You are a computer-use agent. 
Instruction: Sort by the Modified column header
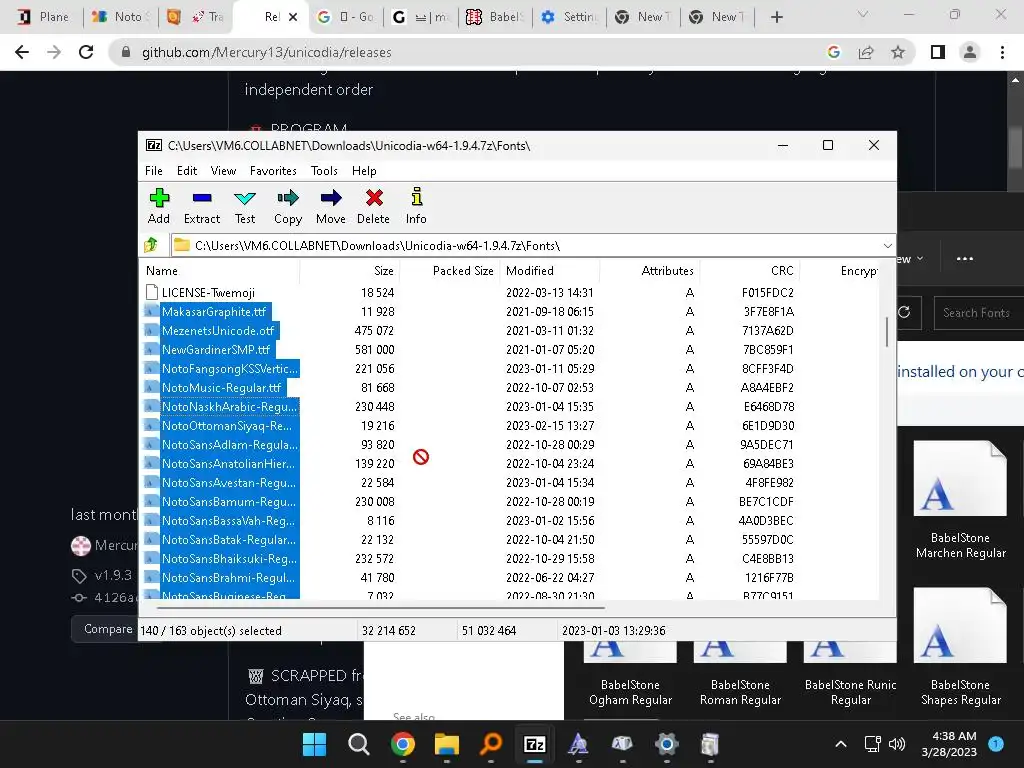click(x=550, y=270)
